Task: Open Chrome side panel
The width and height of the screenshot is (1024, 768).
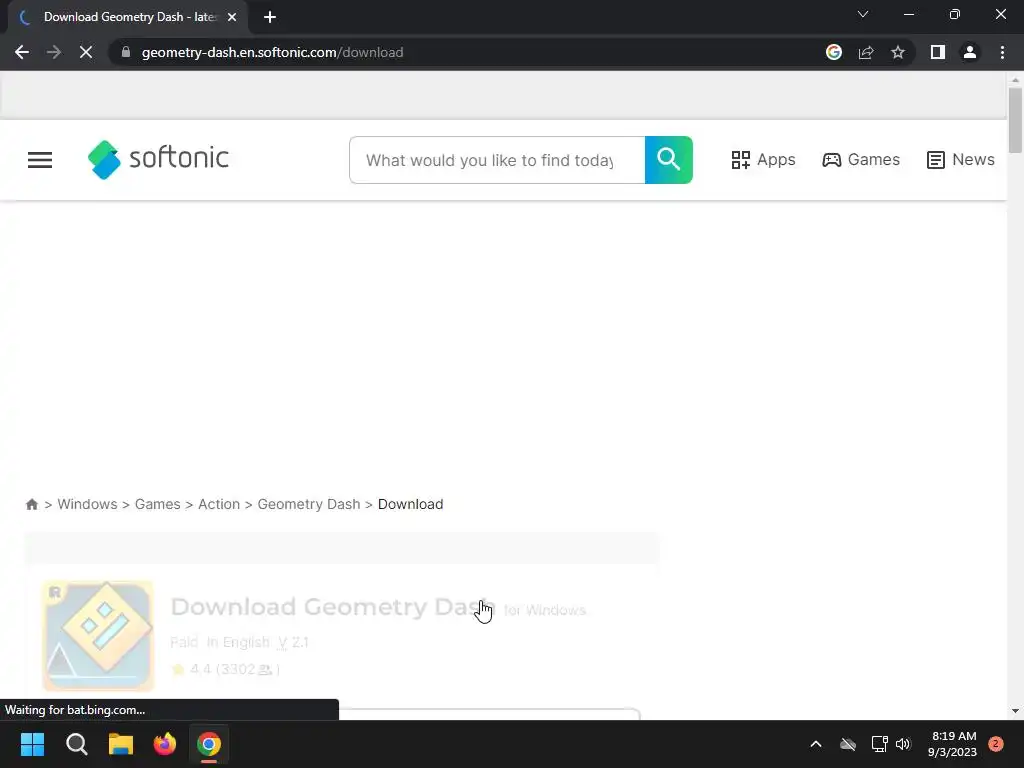Action: [x=938, y=52]
